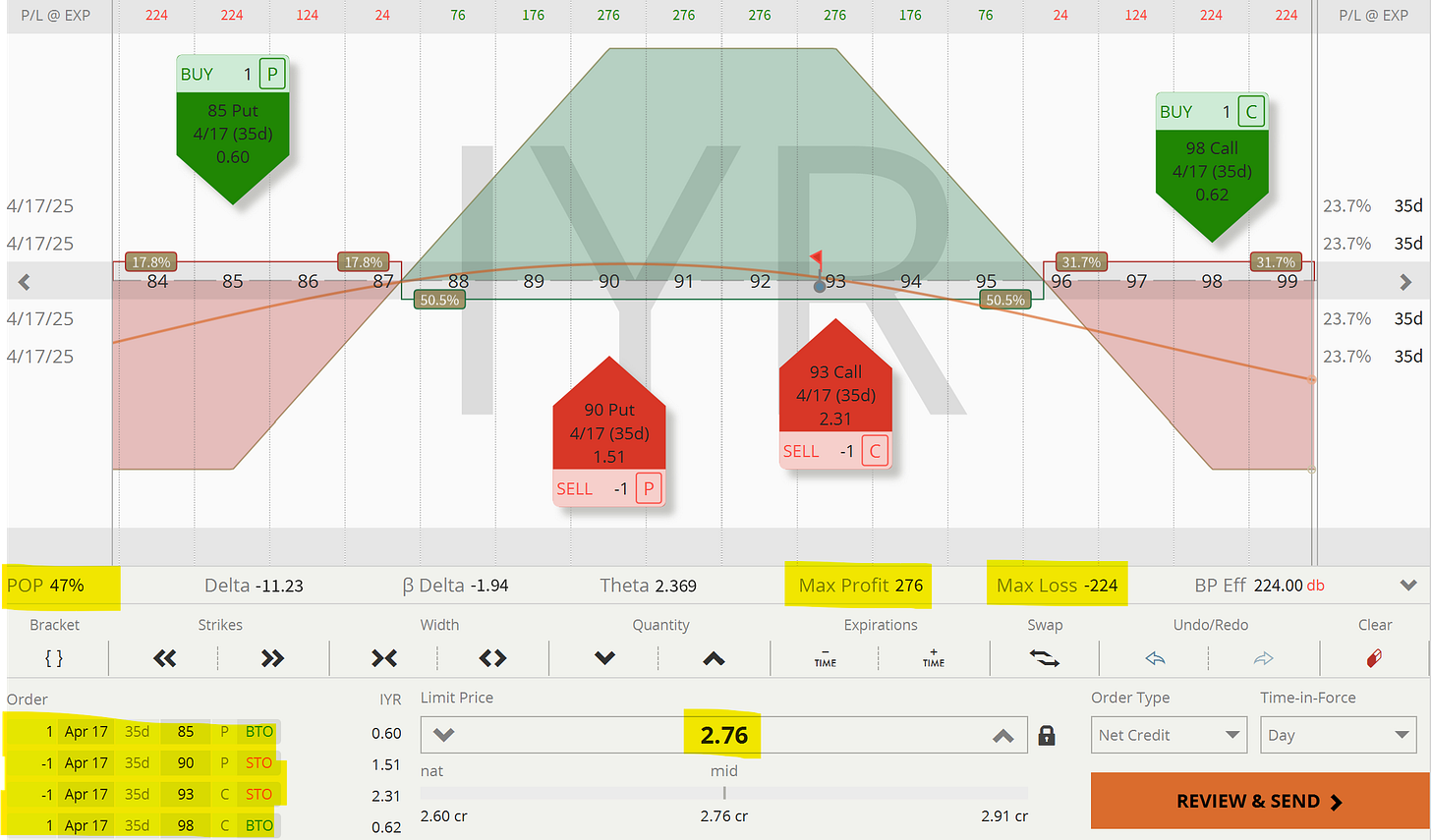The image size is (1431, 840).
Task: Select STO on the 90 put leg
Action: [x=259, y=763]
